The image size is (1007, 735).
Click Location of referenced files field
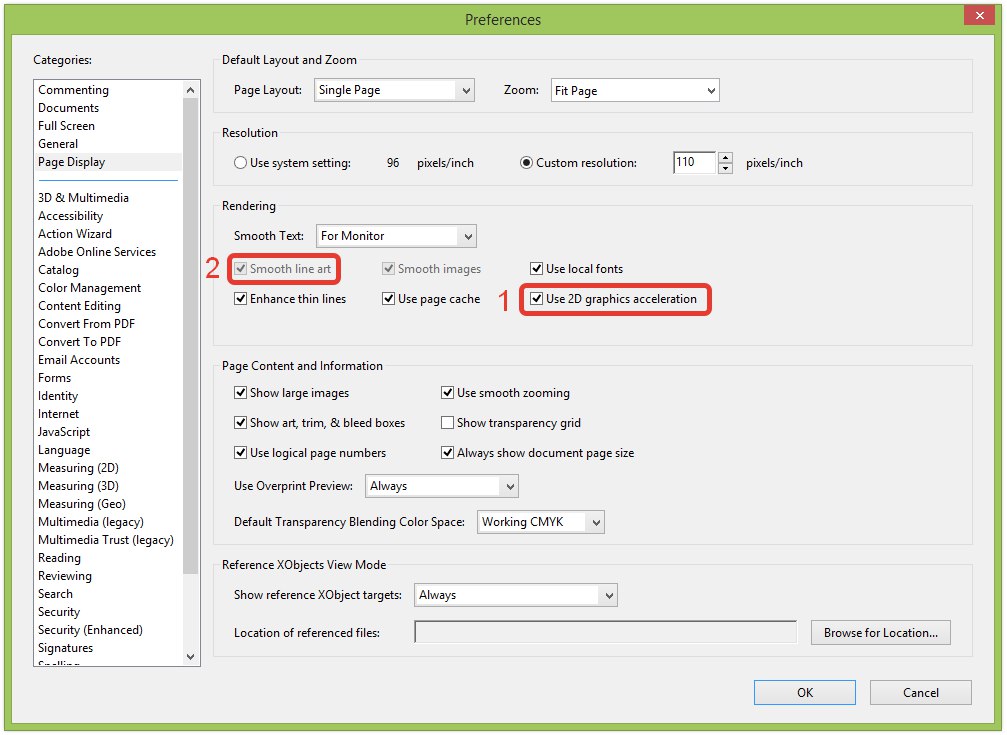coord(606,632)
